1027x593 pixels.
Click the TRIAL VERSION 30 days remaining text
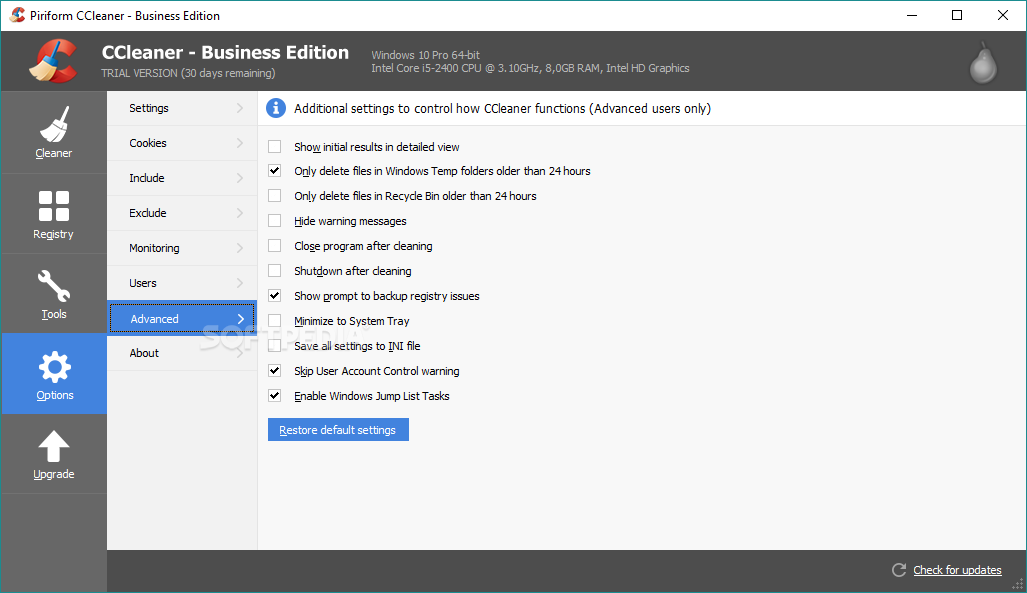click(x=188, y=73)
